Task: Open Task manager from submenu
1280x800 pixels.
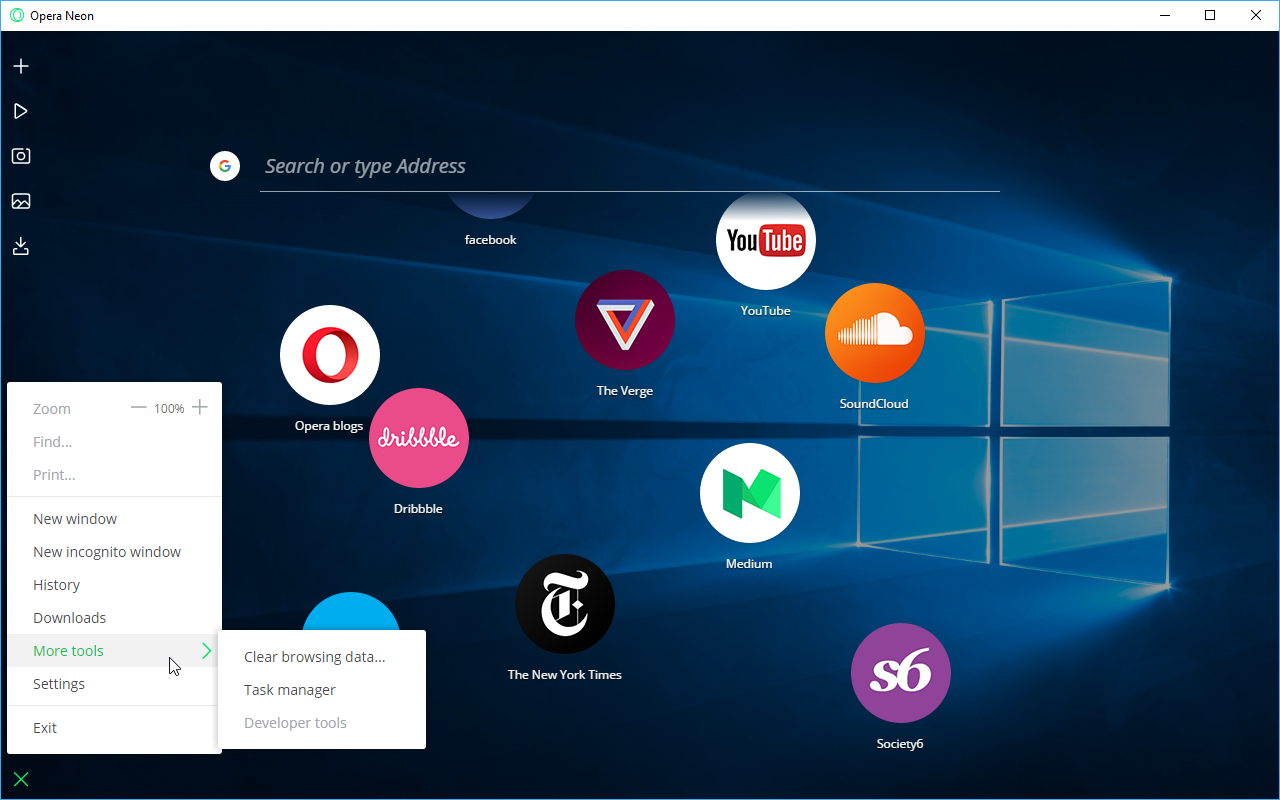Action: tap(322, 690)
